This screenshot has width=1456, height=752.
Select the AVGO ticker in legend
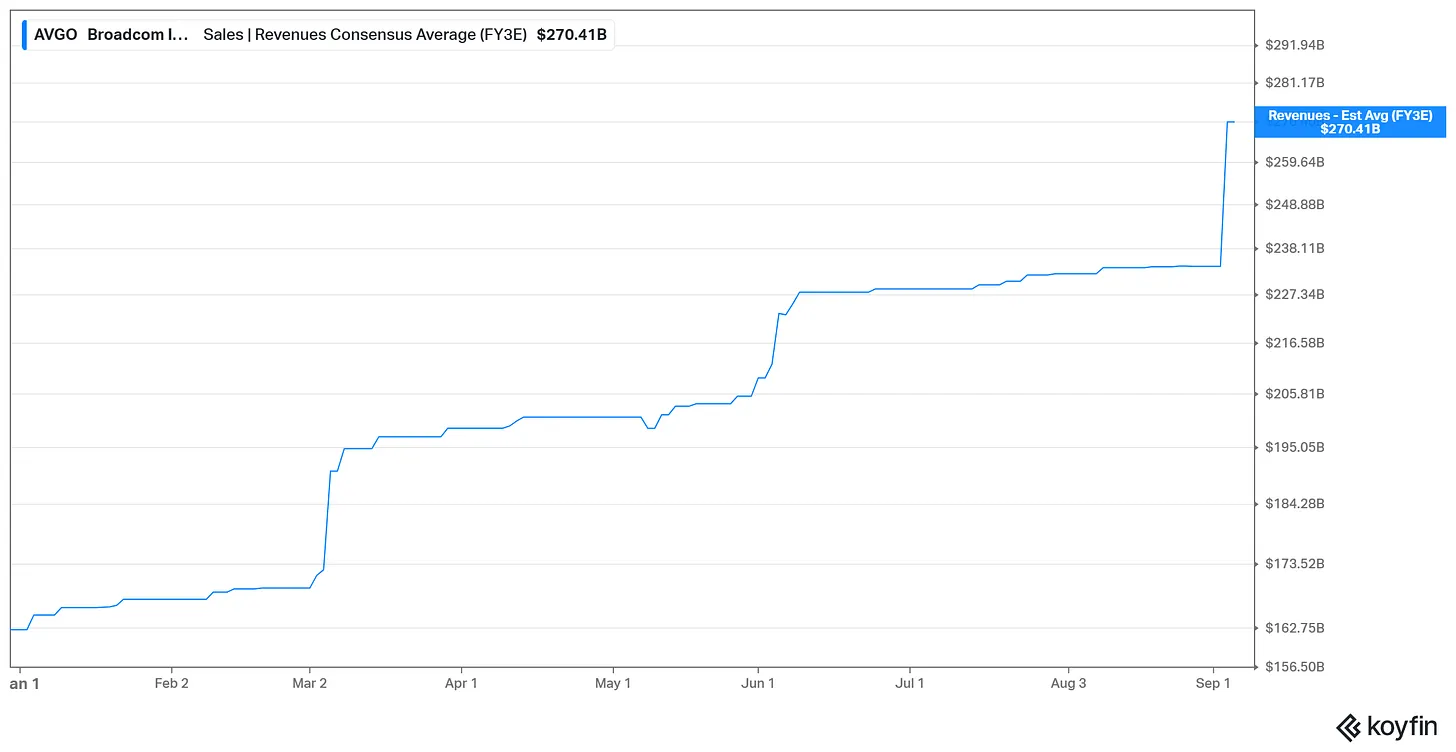(x=56, y=34)
